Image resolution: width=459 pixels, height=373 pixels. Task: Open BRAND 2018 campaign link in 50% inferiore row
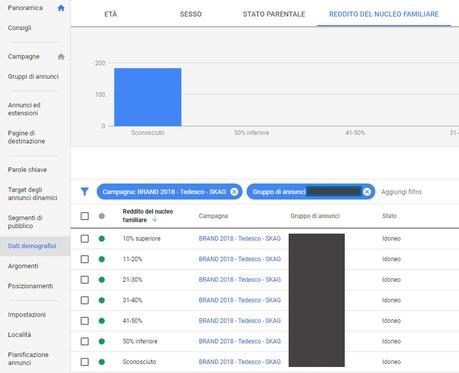pos(240,341)
